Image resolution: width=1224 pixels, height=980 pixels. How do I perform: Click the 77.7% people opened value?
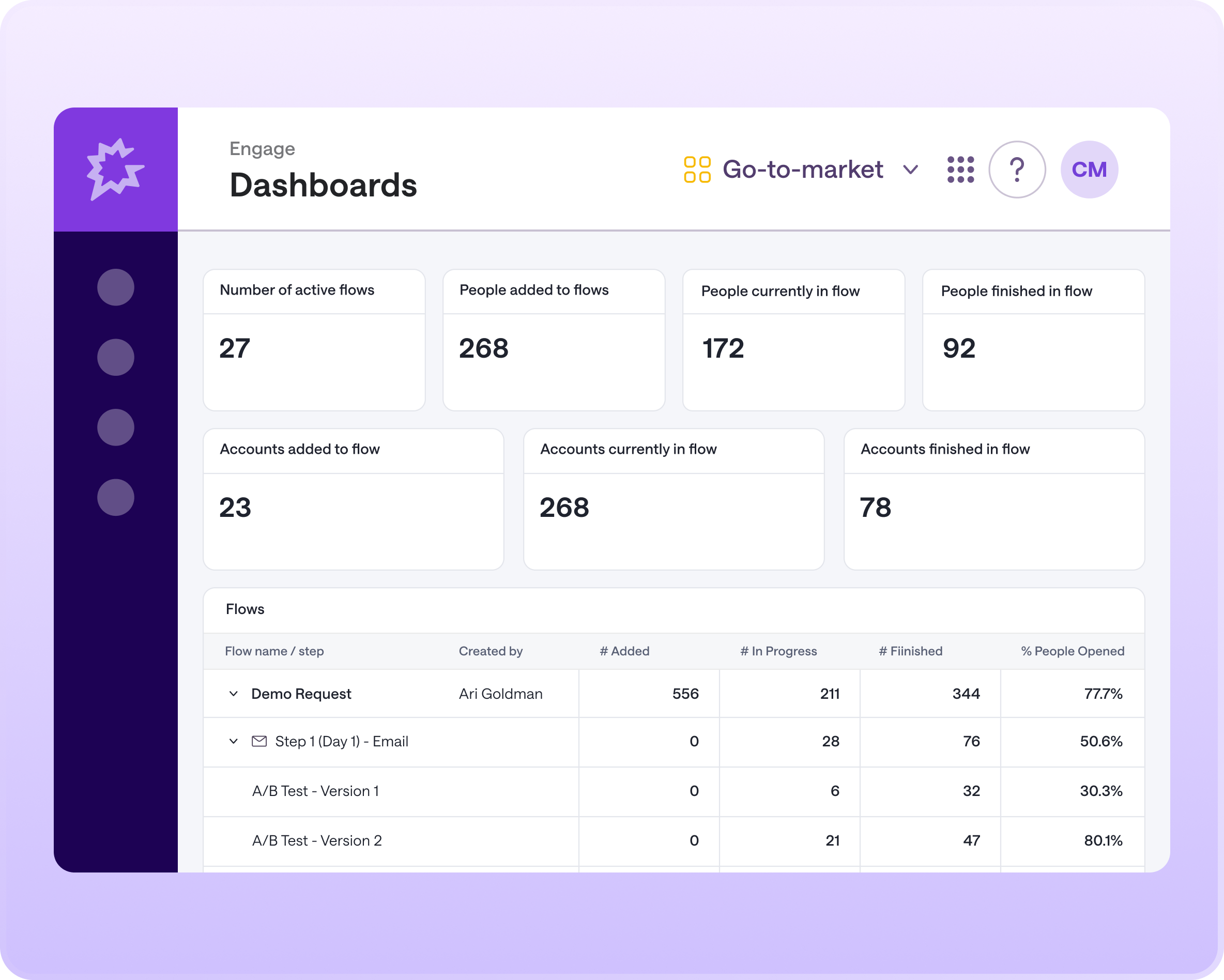pos(1103,693)
